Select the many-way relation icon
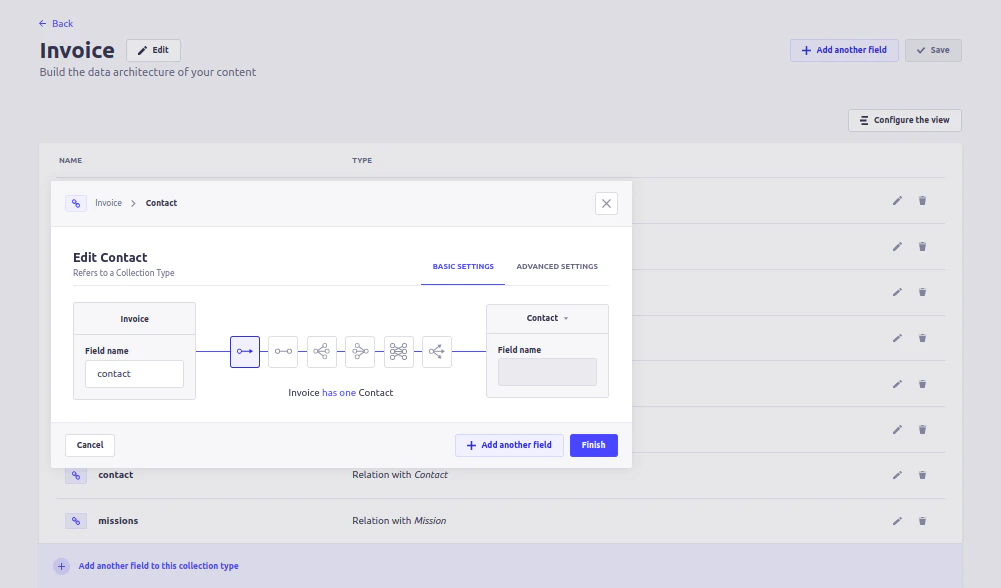 [436, 351]
